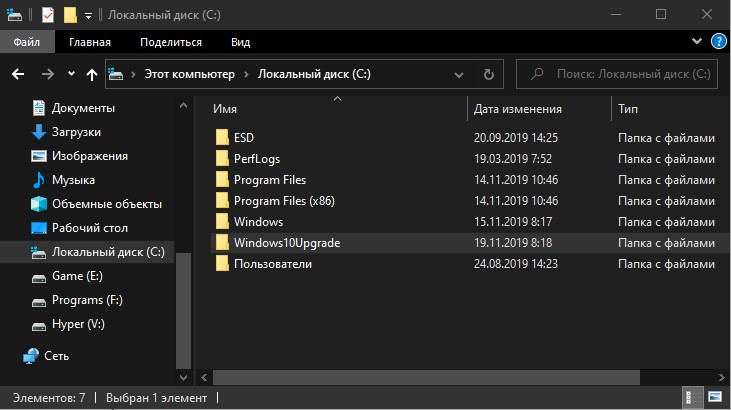Click the horizontal scroll right arrow
The height and width of the screenshot is (410, 731).
coord(722,377)
